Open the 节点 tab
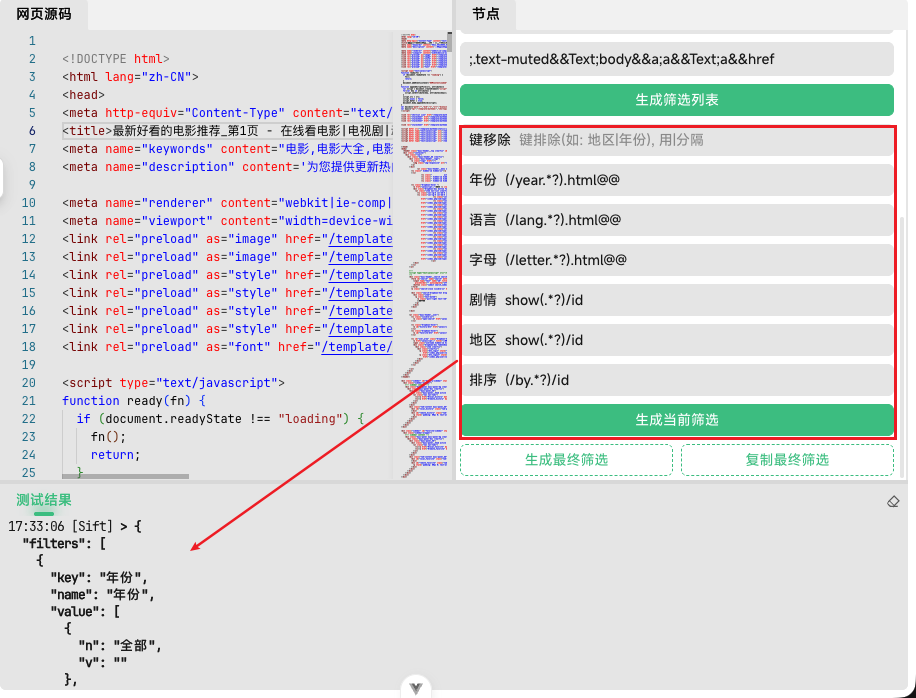 click(486, 14)
